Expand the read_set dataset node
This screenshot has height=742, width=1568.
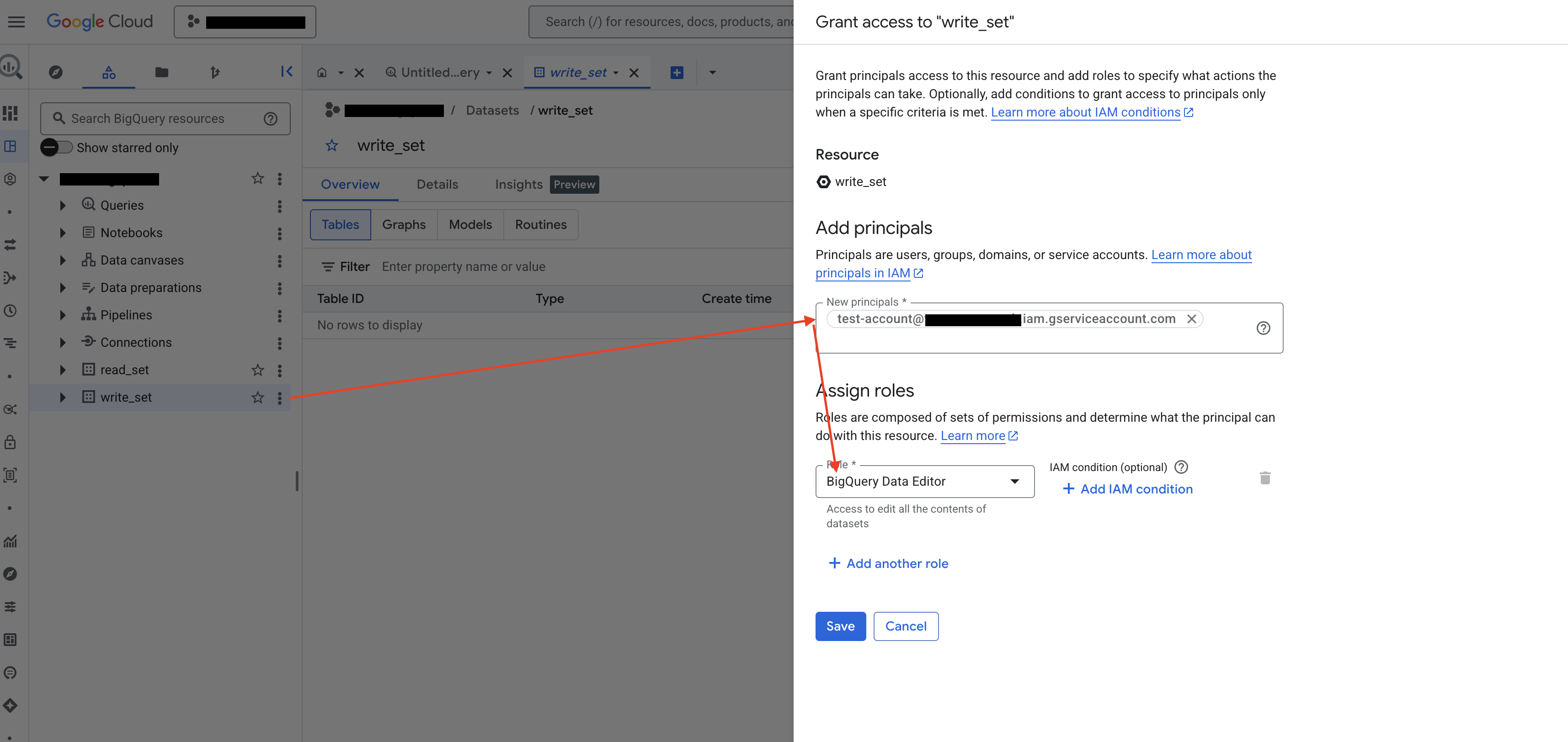pos(63,370)
